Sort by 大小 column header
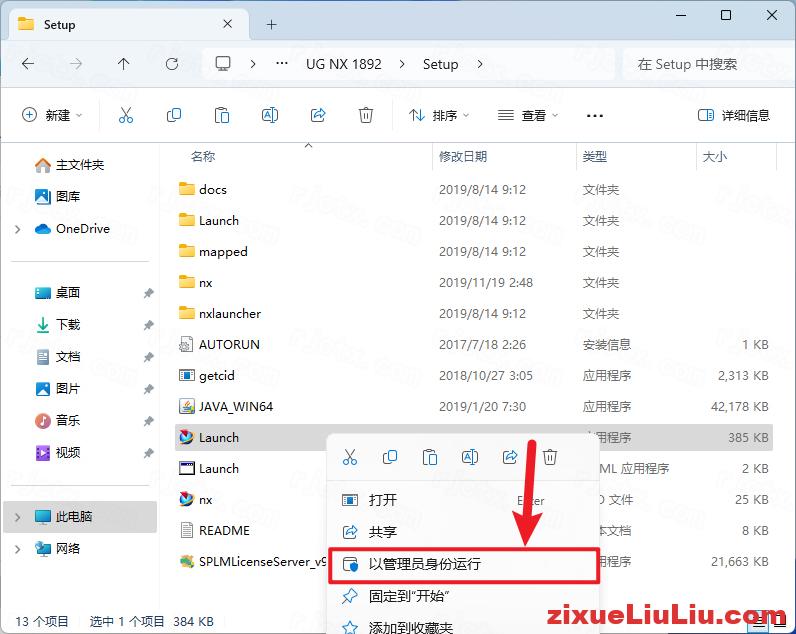Image resolution: width=796 pixels, height=634 pixels. click(x=714, y=156)
